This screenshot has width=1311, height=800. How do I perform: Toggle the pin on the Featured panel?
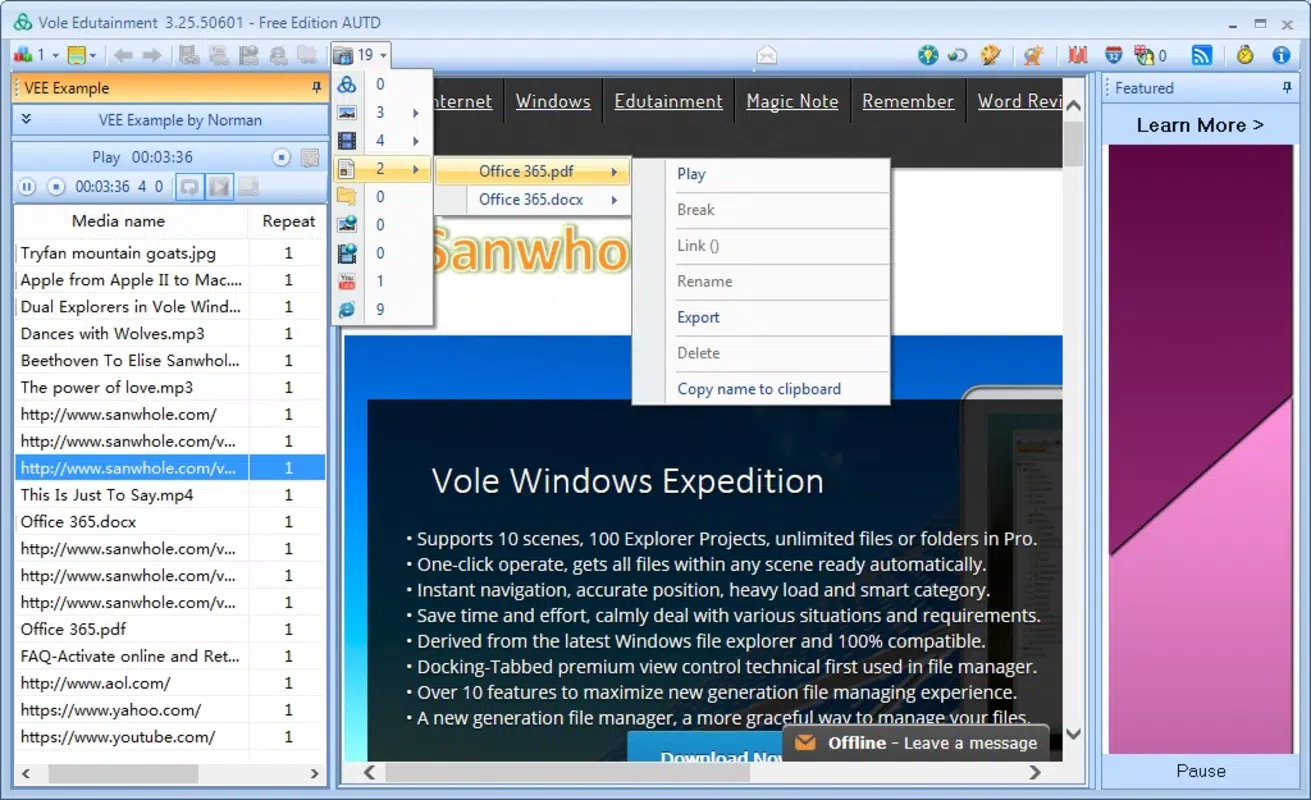pos(1287,88)
